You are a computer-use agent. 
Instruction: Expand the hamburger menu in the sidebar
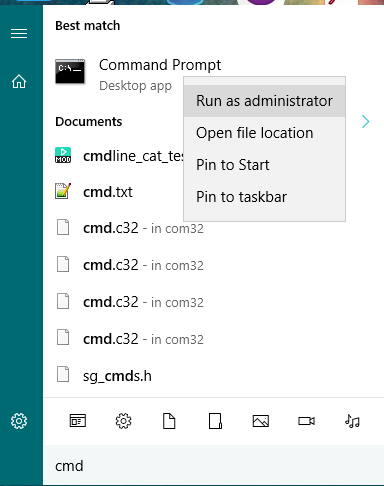click(x=19, y=34)
